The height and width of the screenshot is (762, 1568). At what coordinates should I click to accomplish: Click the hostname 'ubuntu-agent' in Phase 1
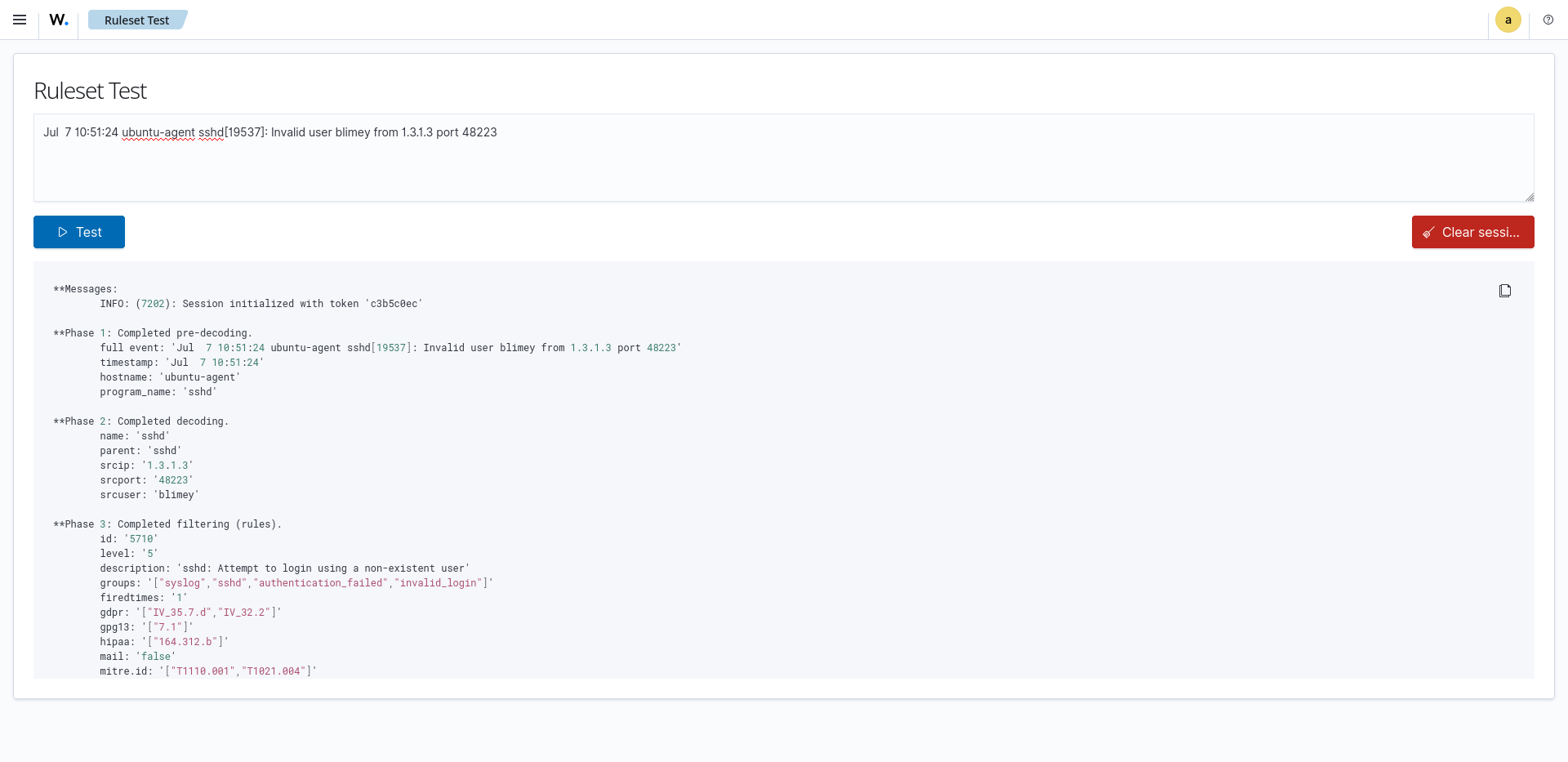tap(199, 377)
